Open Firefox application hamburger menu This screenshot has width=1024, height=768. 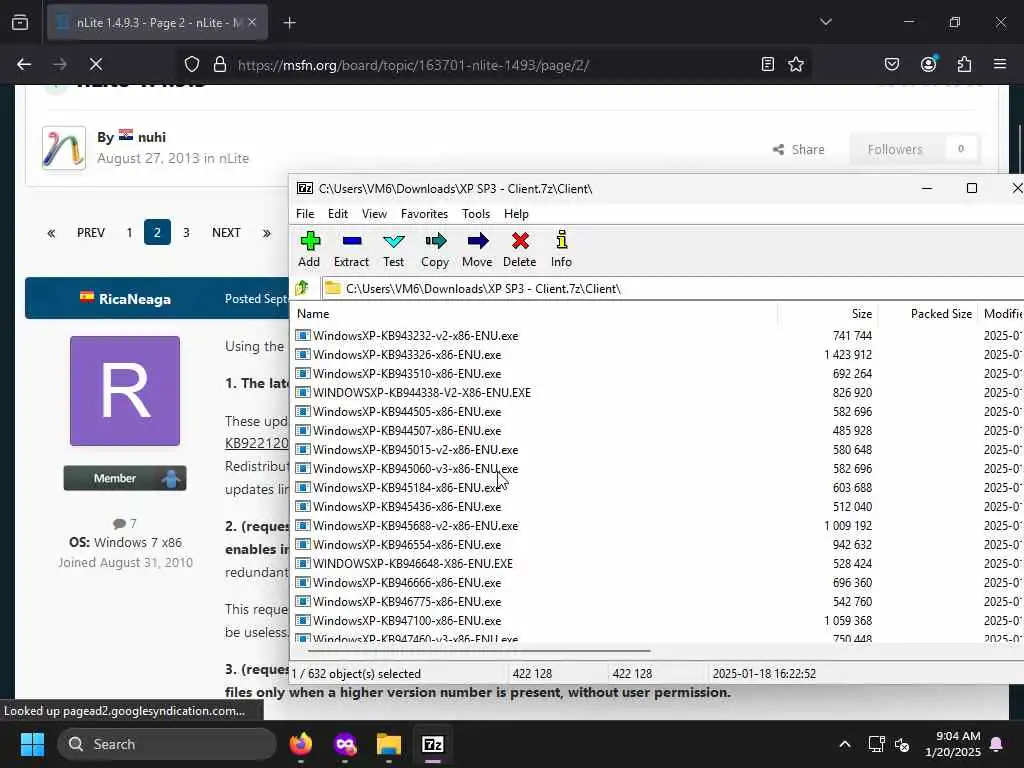pyautogui.click(x=1000, y=64)
